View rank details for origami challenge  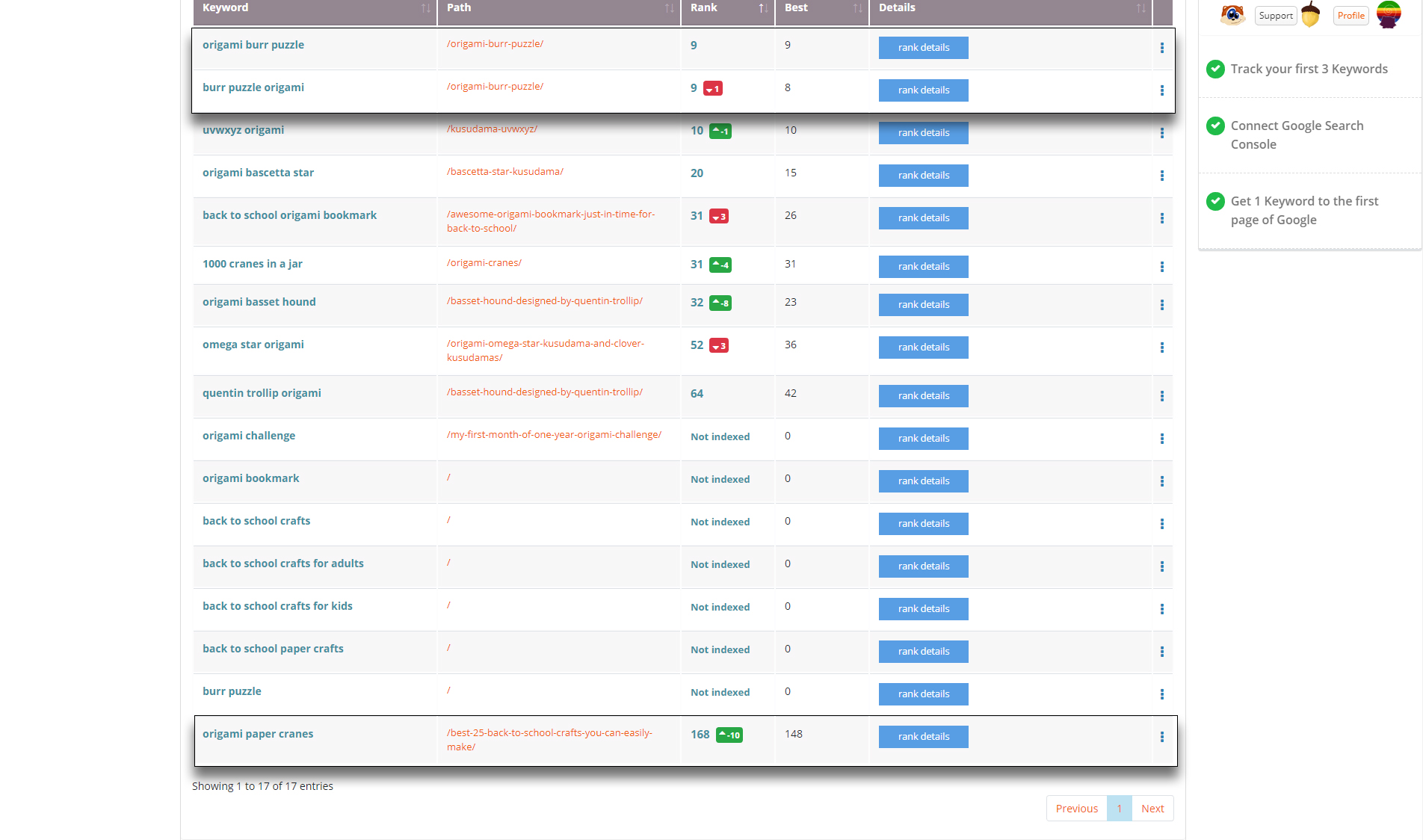tap(924, 439)
